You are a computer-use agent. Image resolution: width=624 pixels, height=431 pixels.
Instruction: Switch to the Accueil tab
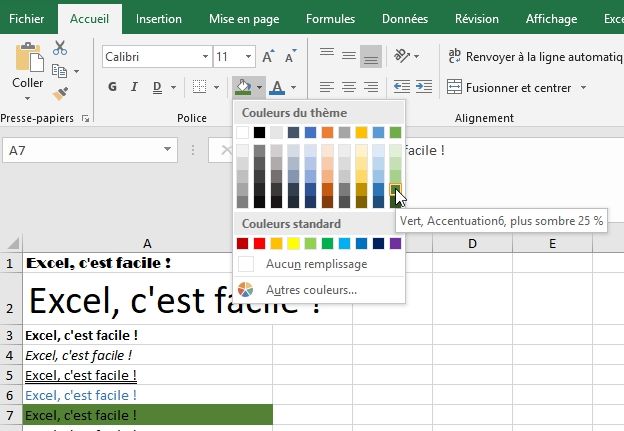point(90,19)
